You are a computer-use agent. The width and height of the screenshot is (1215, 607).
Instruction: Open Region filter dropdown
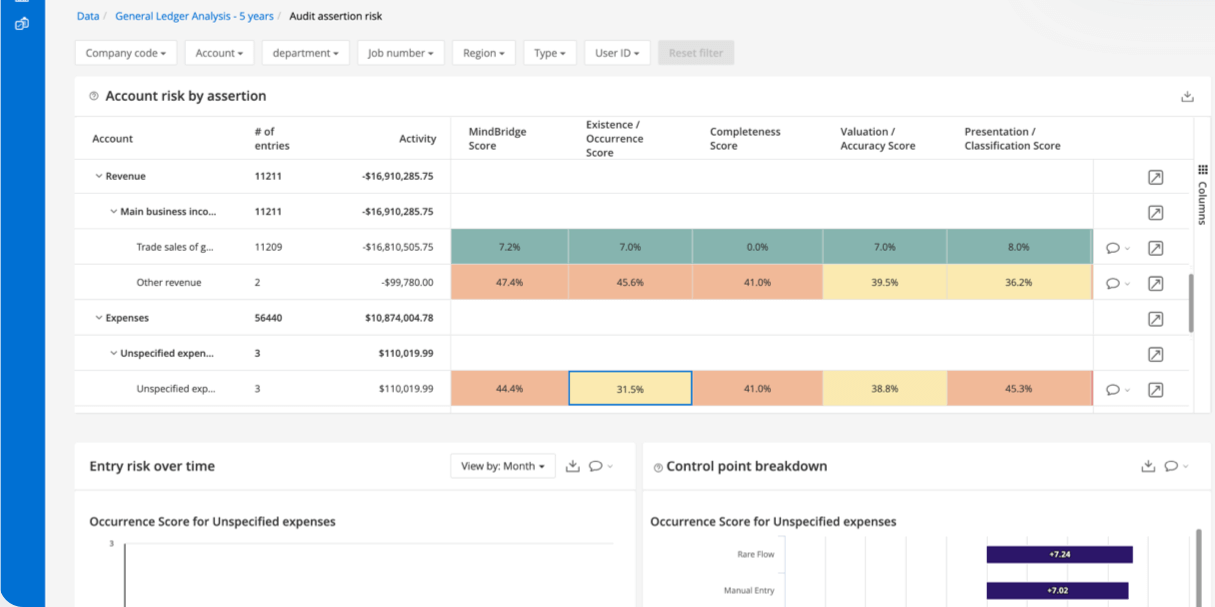click(484, 53)
